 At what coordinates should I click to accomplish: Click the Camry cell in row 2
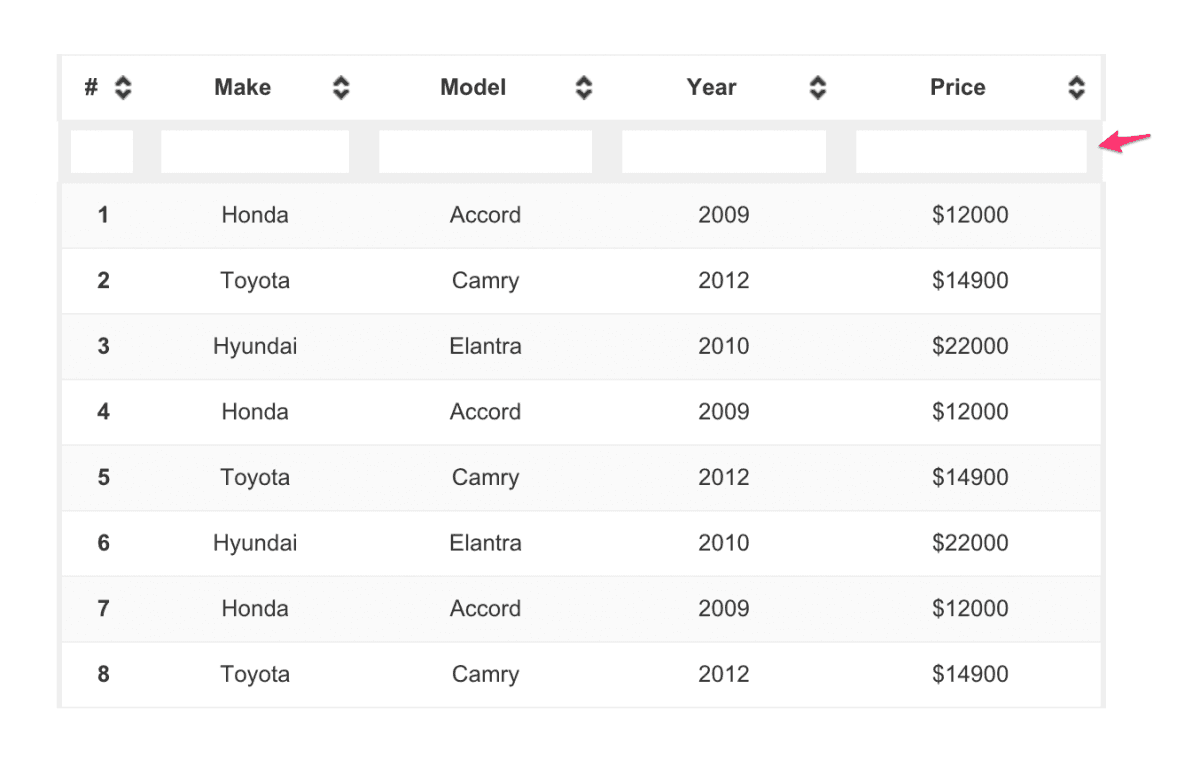tap(485, 281)
